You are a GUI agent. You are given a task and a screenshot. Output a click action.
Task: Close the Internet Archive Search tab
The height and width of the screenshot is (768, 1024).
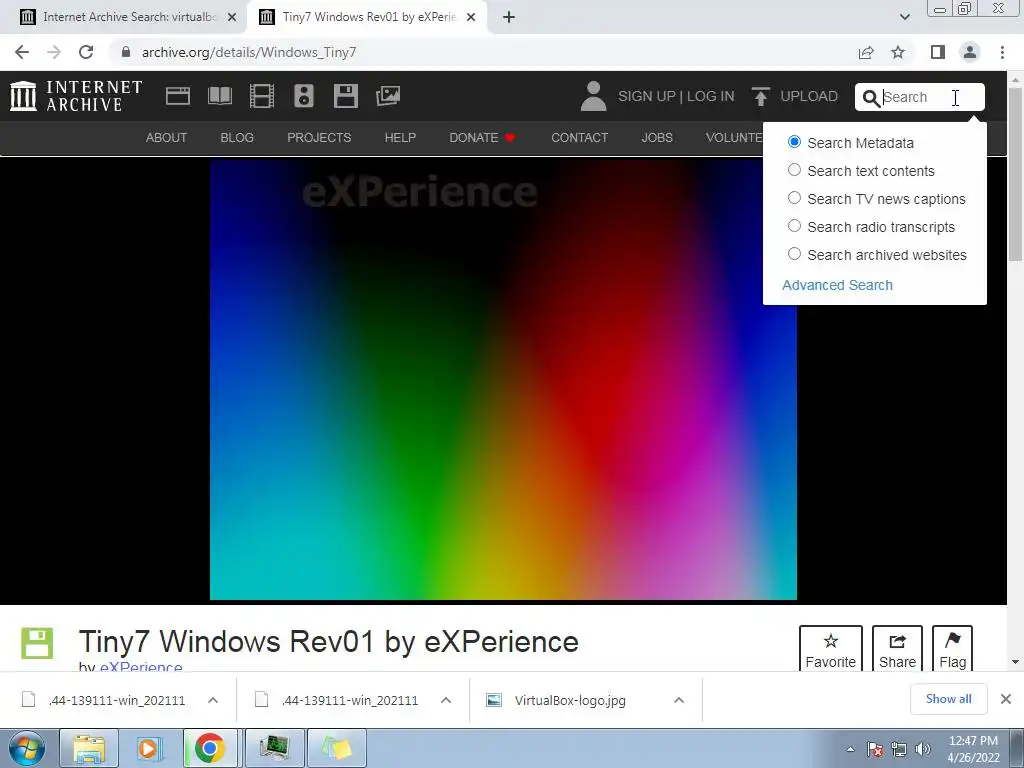click(232, 18)
